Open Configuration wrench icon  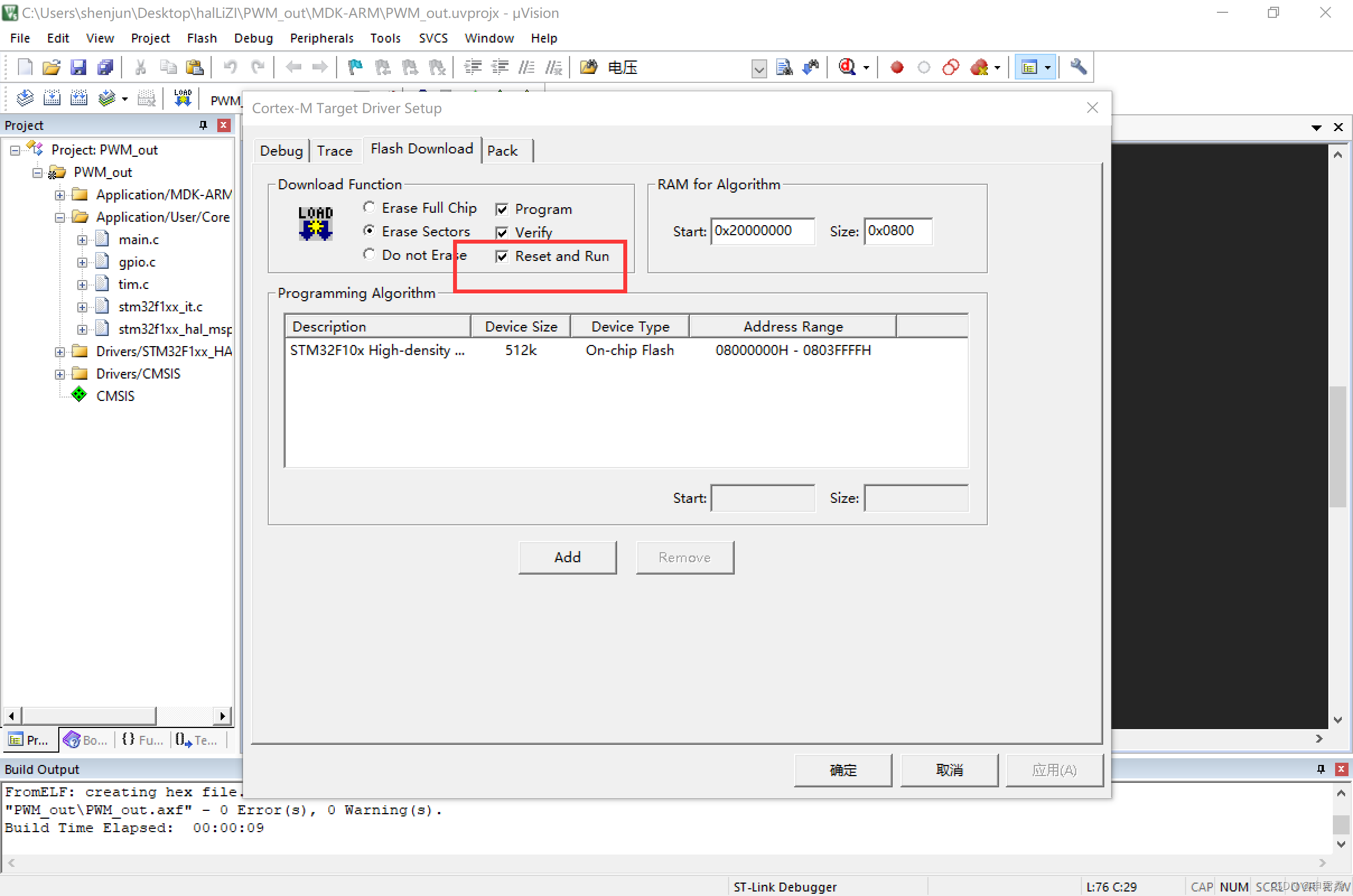[x=1079, y=67]
